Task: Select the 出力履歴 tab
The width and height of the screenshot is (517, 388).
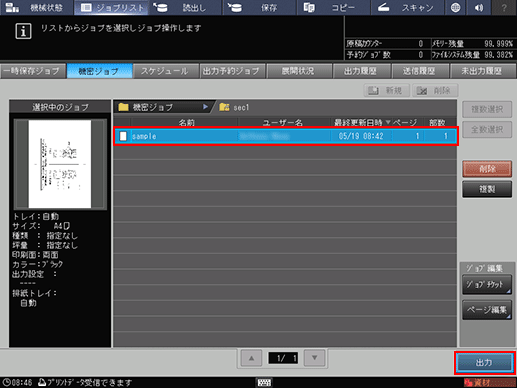Action: pos(361,71)
